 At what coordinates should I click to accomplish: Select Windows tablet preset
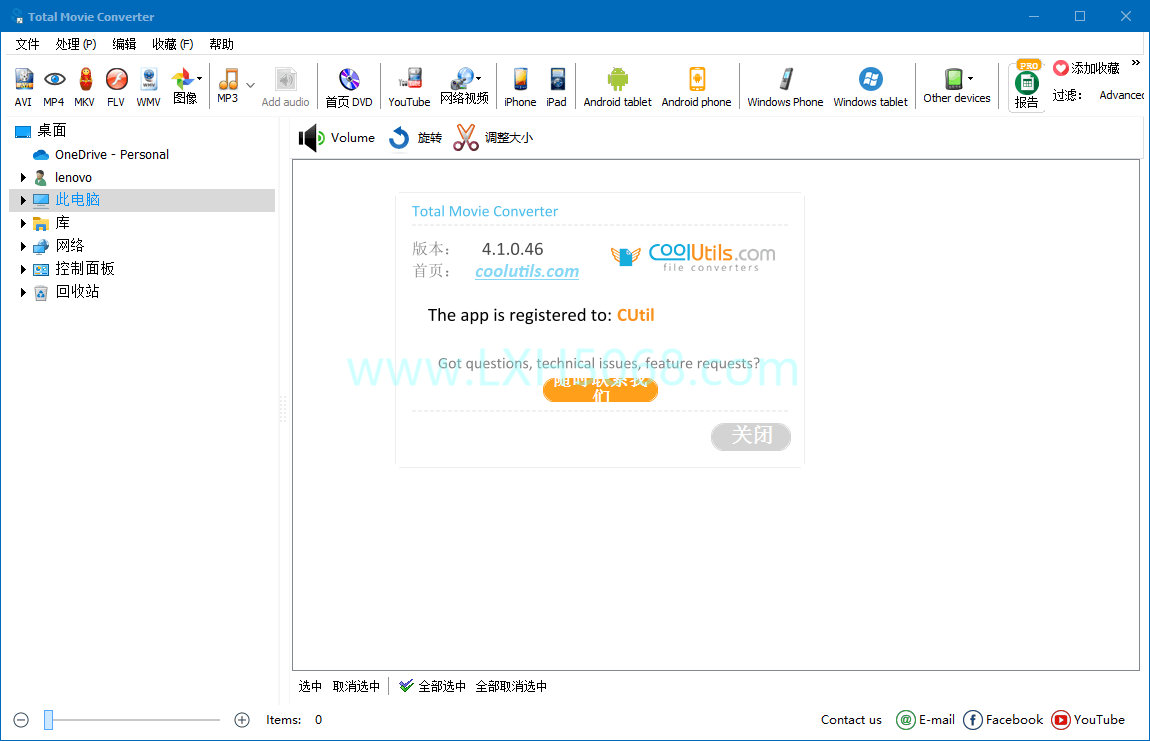click(871, 87)
